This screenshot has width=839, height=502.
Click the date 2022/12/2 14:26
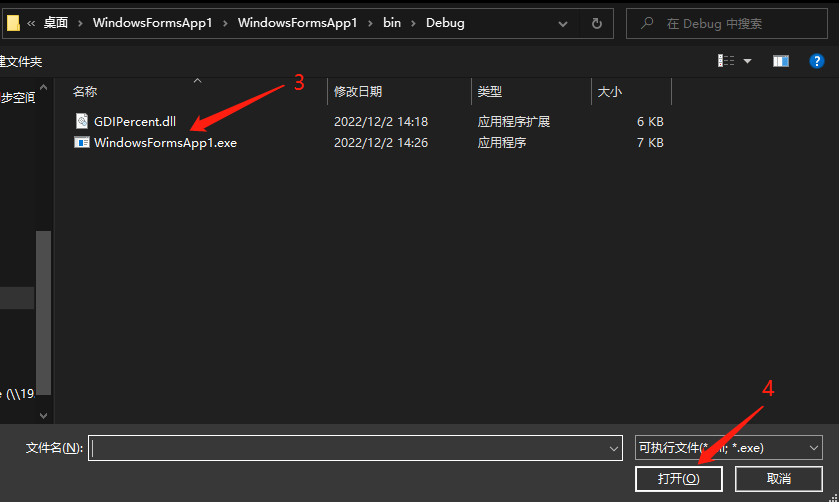(381, 142)
